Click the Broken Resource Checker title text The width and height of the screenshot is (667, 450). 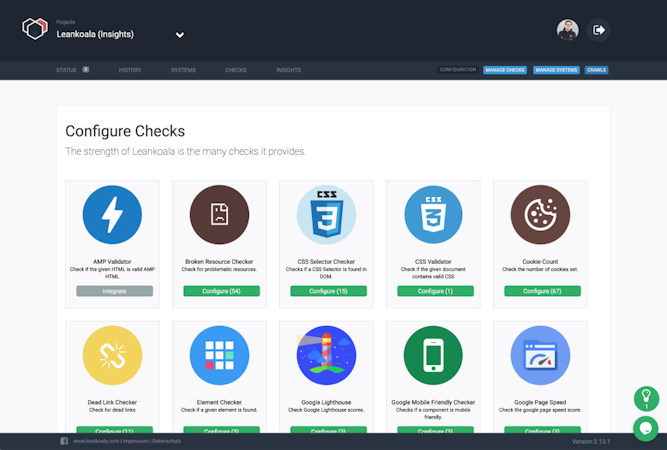tap(219, 262)
